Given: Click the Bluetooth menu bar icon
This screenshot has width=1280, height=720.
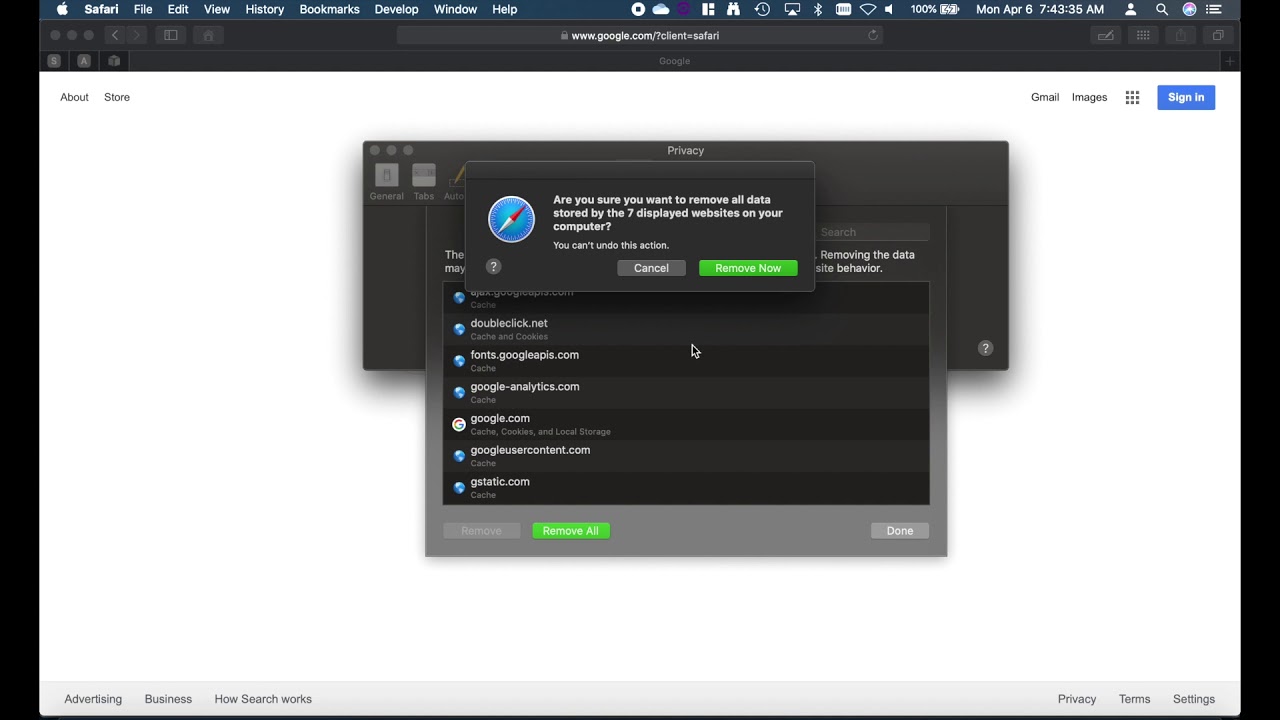Looking at the screenshot, I should pyautogui.click(x=817, y=9).
